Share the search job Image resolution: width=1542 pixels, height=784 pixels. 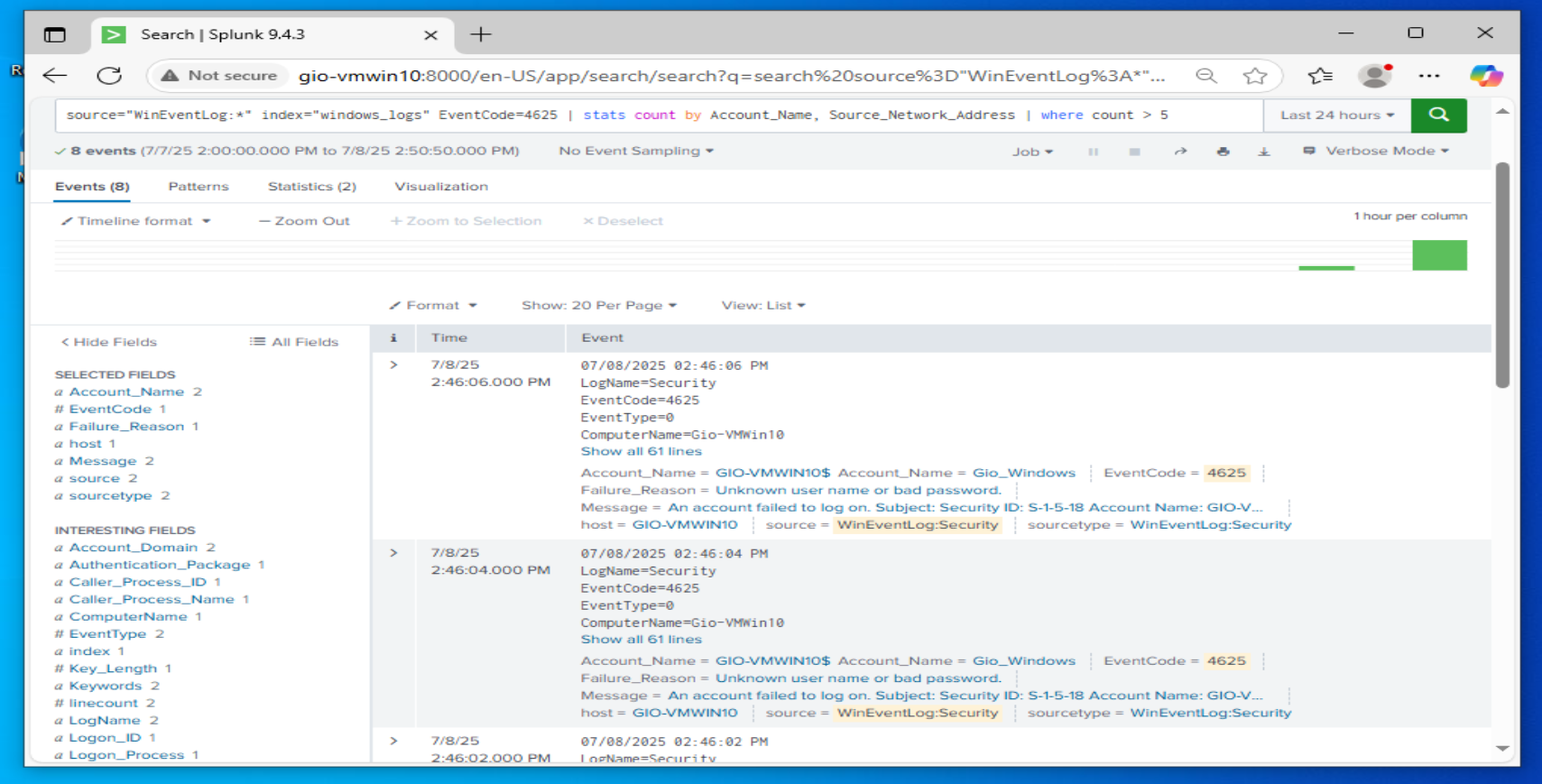click(1180, 152)
